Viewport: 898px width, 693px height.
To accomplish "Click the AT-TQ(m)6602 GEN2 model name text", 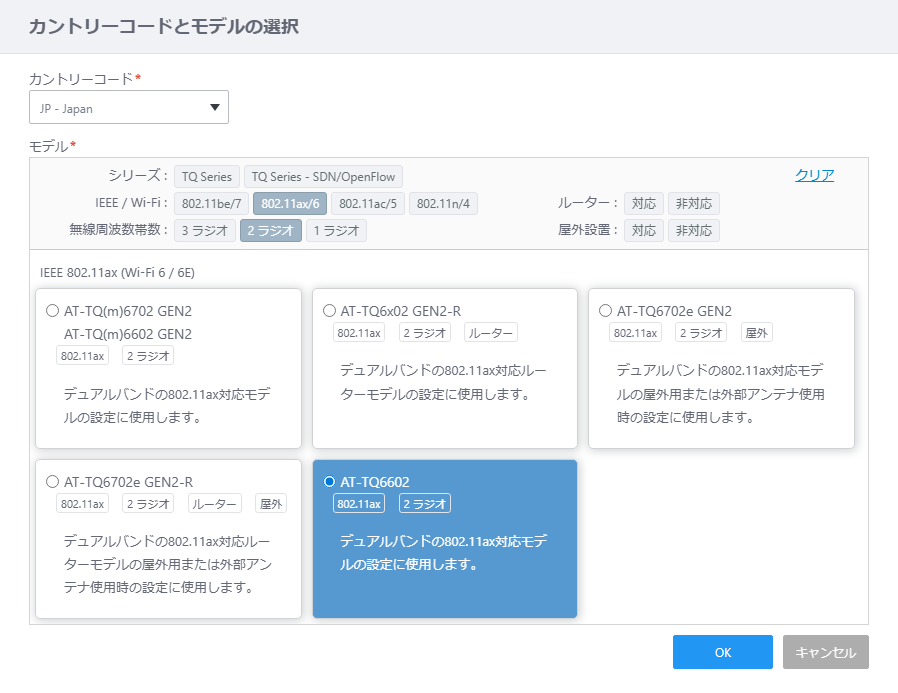I will [128, 334].
